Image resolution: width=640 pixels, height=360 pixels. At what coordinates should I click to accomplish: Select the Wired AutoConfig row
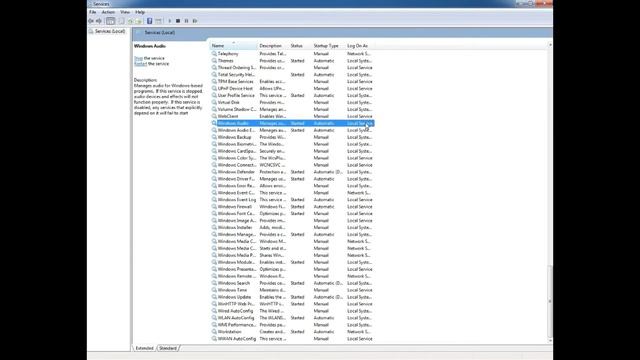pyautogui.click(x=292, y=311)
